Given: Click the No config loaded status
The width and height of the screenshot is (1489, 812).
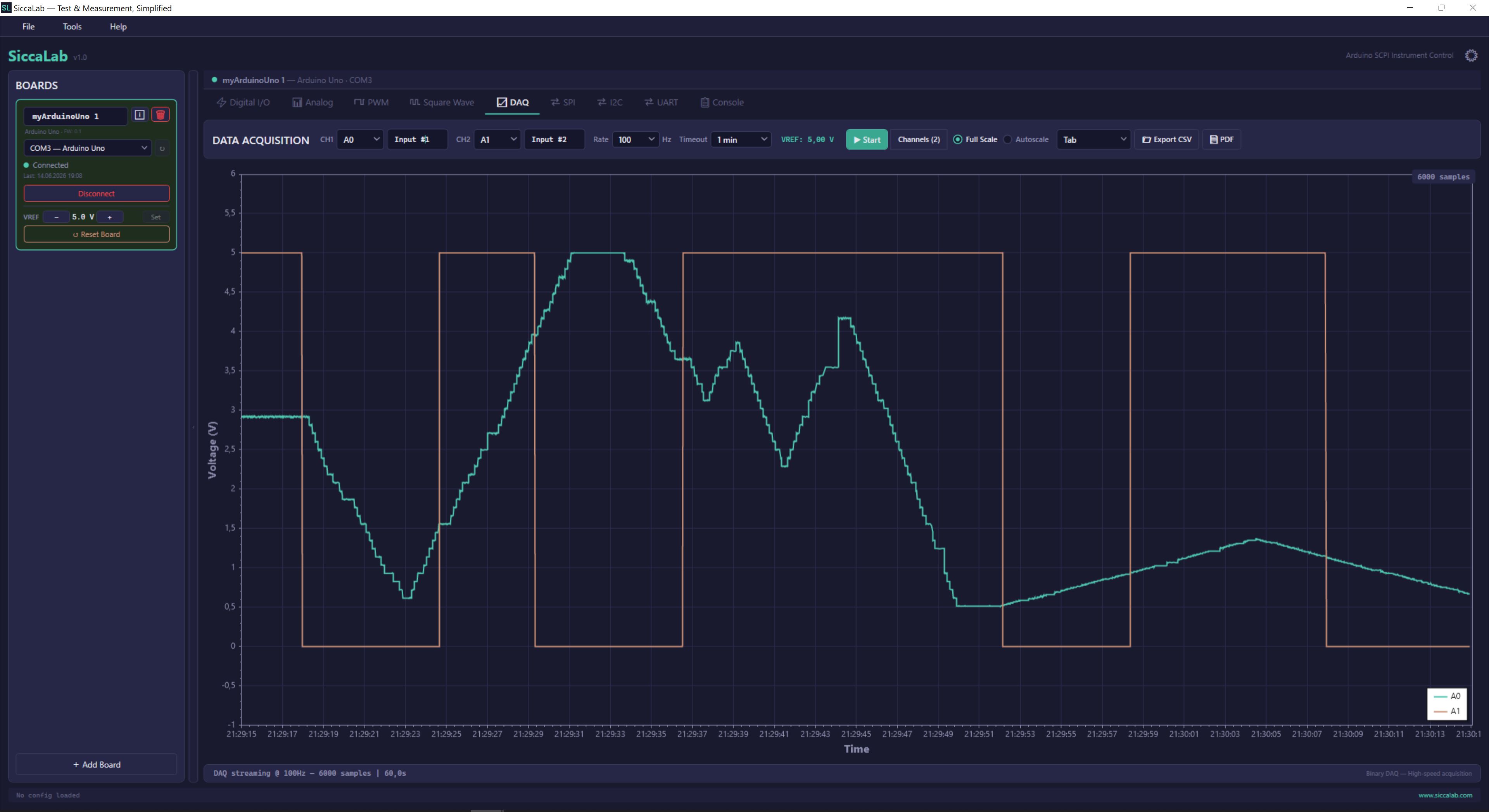Looking at the screenshot, I should pyautogui.click(x=48, y=795).
